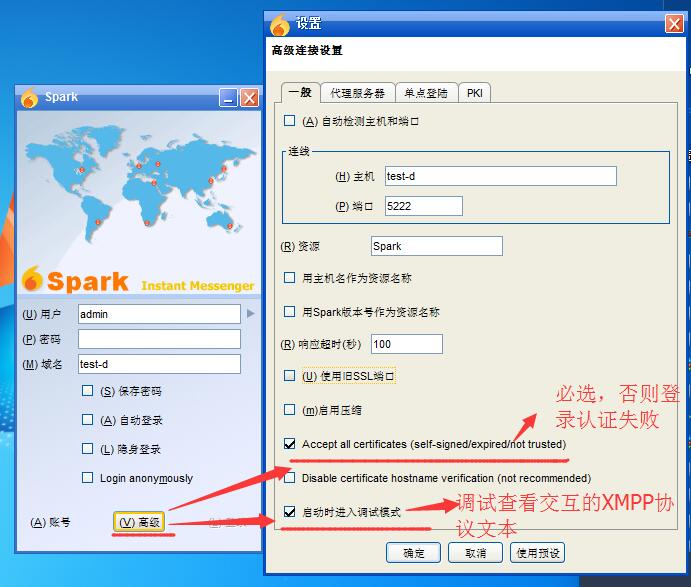Close the settings dialog with X
Image resolution: width=691 pixels, height=587 pixels.
675,24
